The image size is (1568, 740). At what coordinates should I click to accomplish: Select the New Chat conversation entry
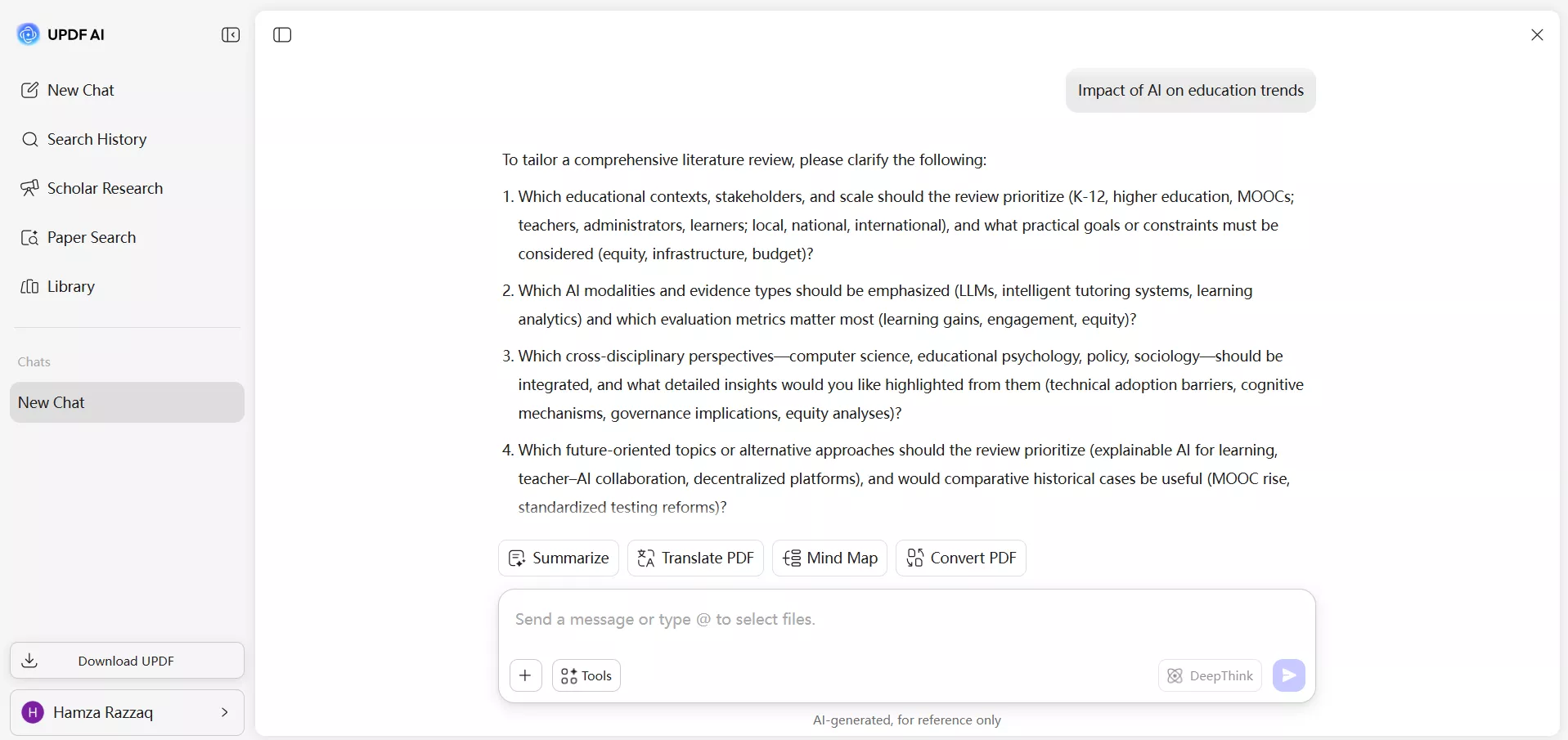(127, 402)
